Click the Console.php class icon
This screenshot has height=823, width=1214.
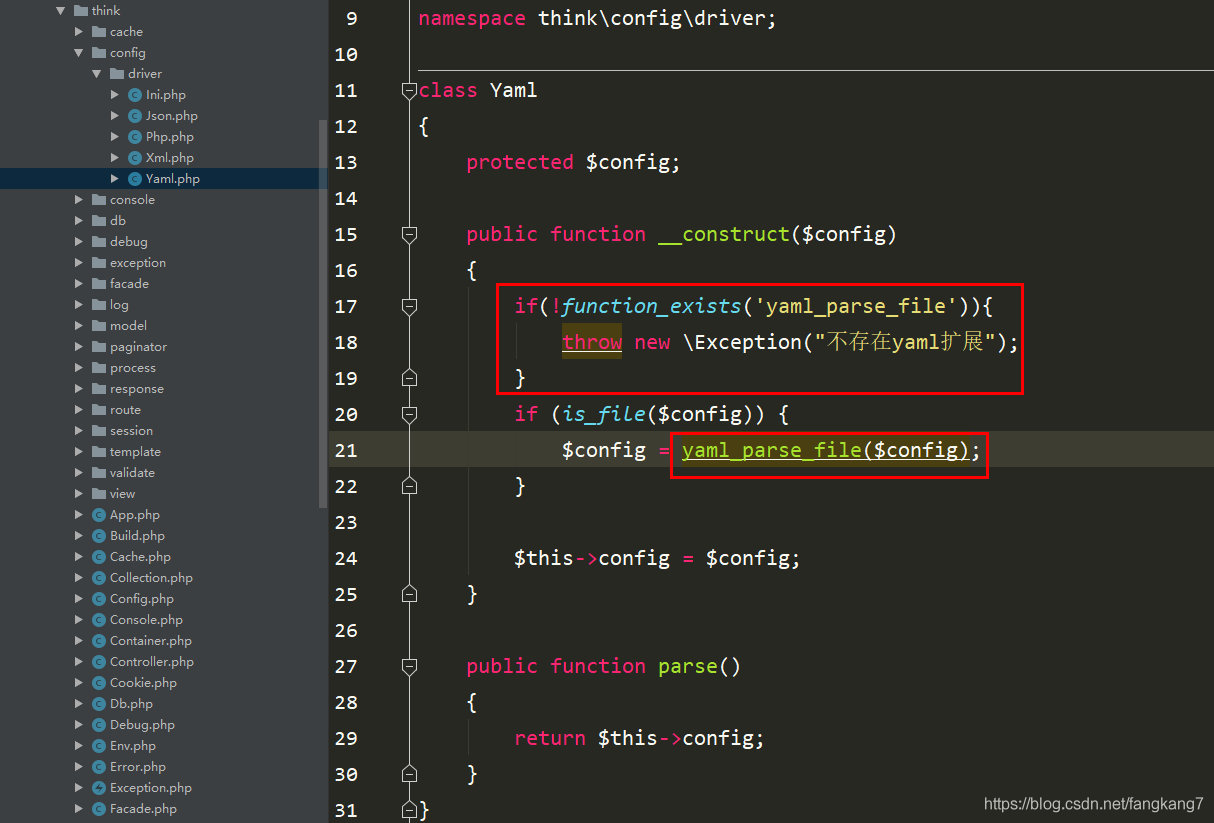[99, 620]
